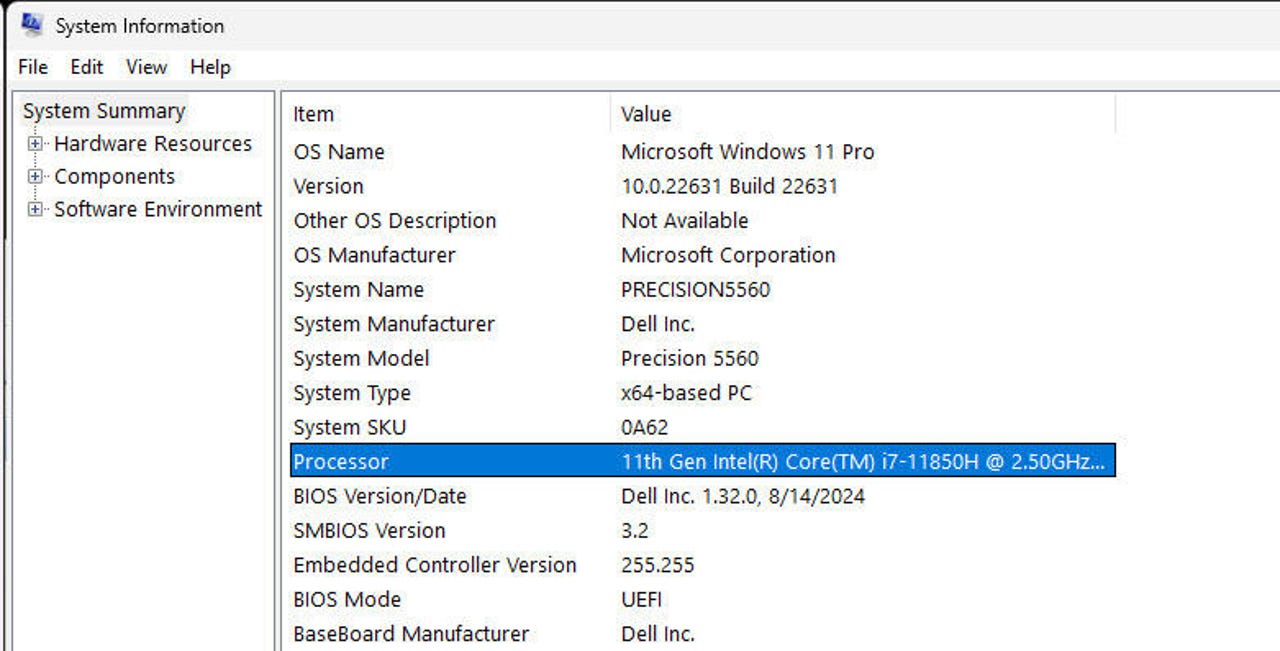Click the Item column header
The height and width of the screenshot is (651, 1280).
pyautogui.click(x=447, y=114)
